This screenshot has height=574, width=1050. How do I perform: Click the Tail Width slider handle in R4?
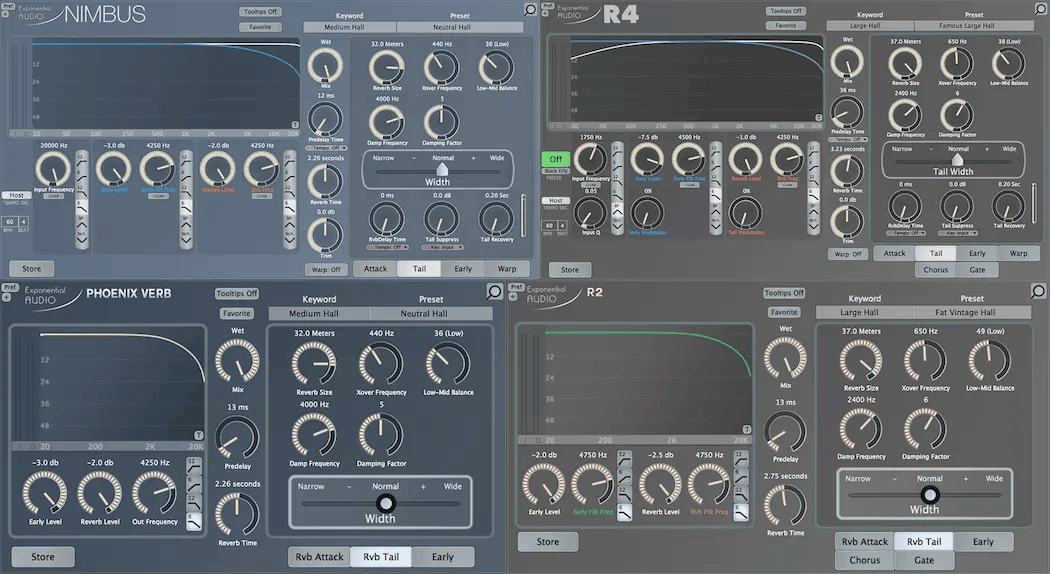(x=958, y=159)
